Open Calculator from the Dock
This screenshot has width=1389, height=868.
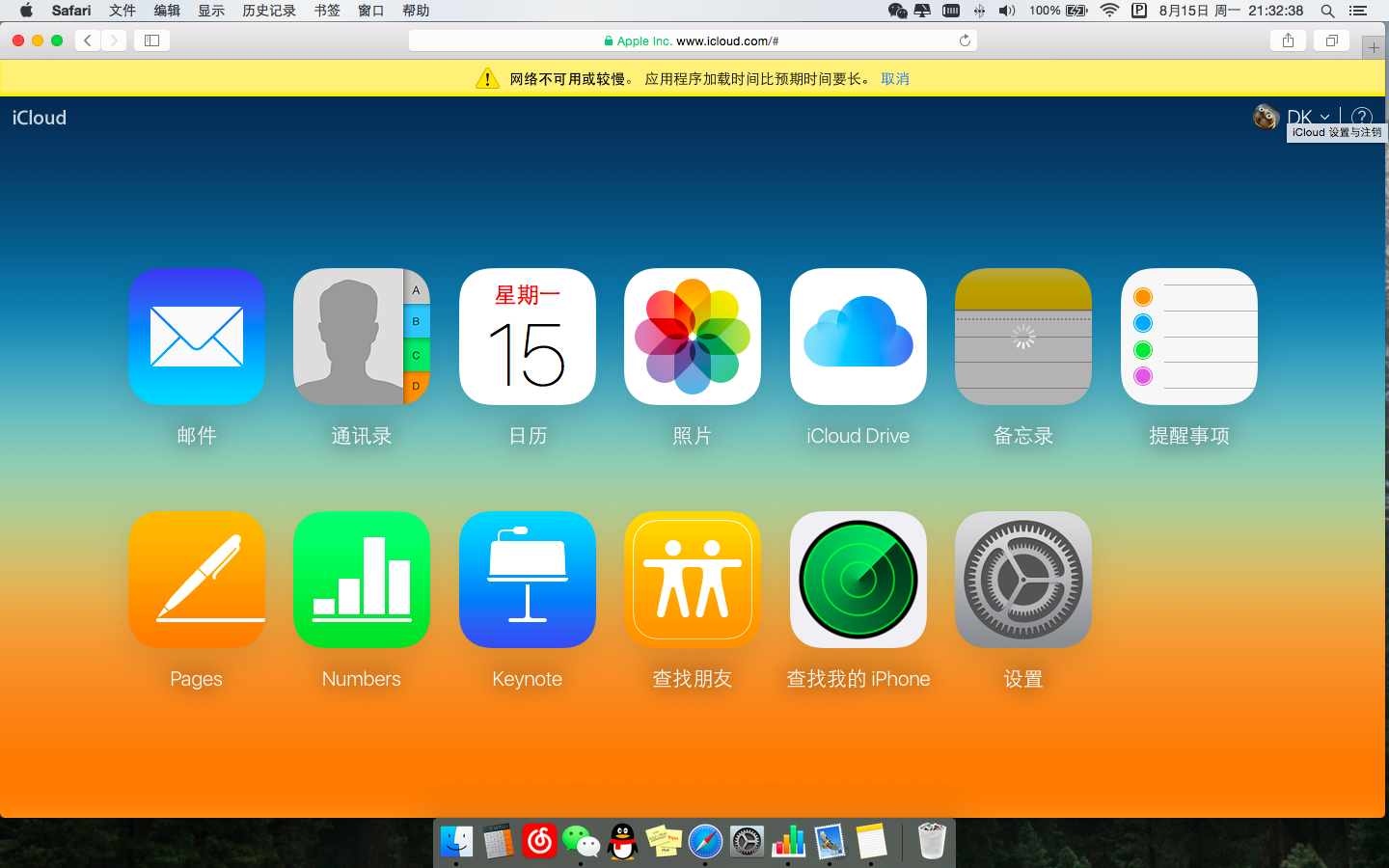click(499, 841)
